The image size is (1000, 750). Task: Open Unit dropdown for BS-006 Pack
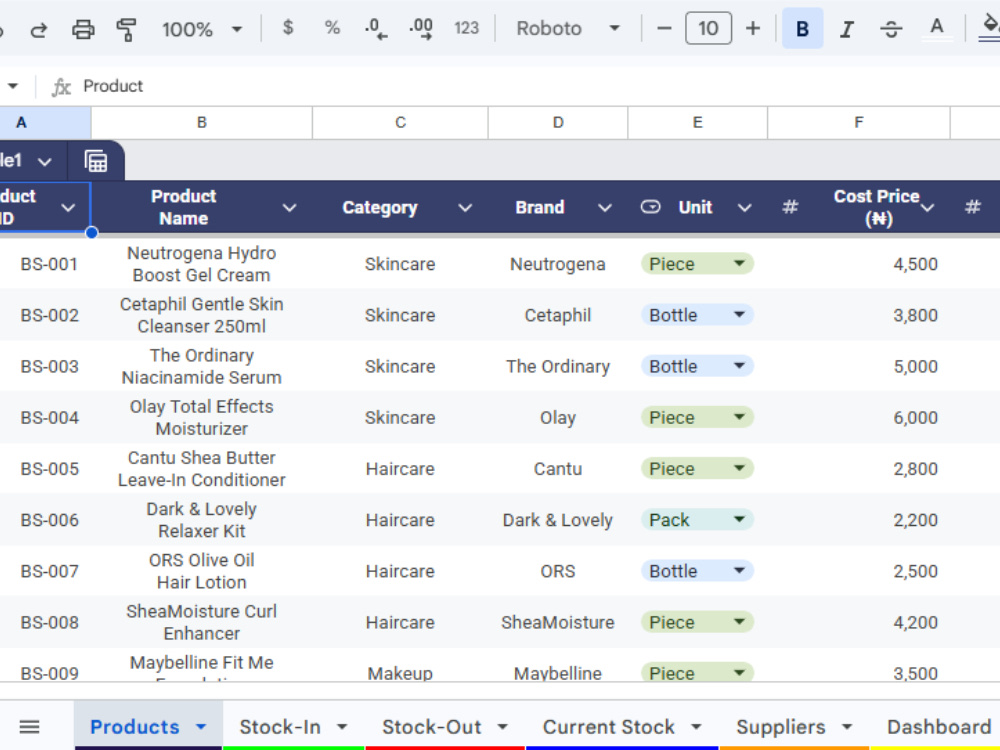739,519
